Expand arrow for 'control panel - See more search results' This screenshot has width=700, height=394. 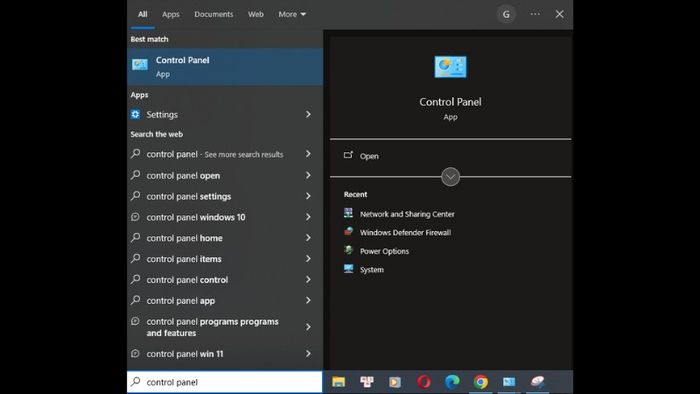[x=308, y=154]
